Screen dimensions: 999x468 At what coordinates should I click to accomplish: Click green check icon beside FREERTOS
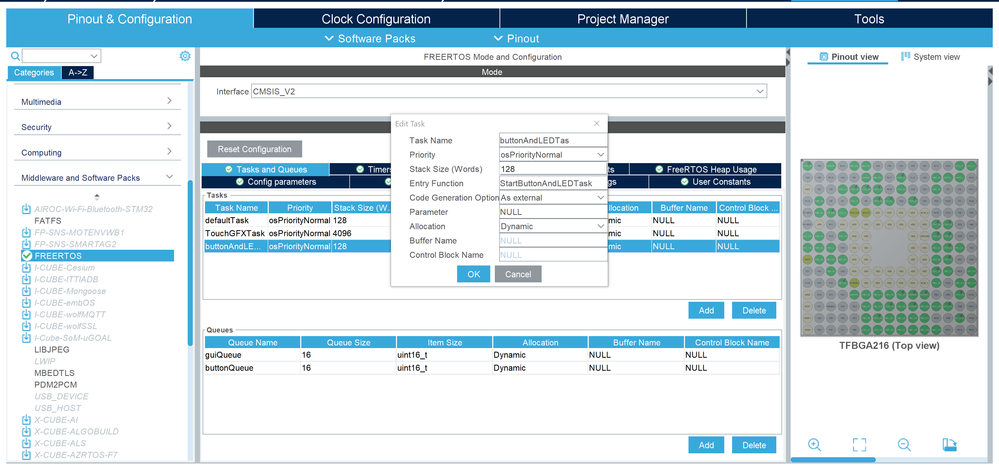pyautogui.click(x=27, y=255)
